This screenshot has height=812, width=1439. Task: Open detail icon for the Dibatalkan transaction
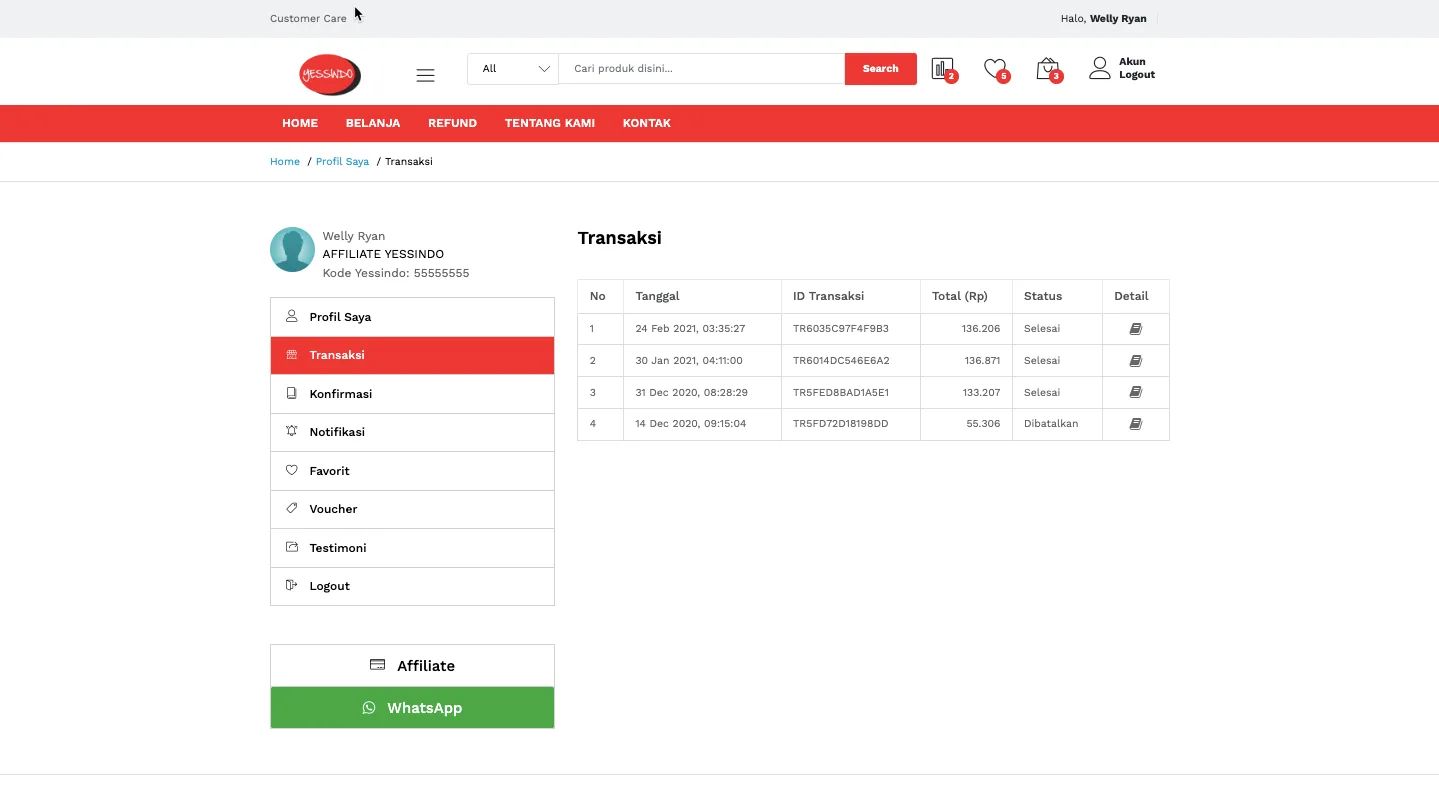(x=1135, y=424)
